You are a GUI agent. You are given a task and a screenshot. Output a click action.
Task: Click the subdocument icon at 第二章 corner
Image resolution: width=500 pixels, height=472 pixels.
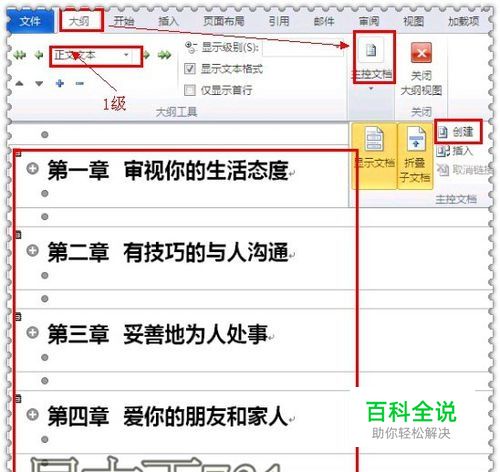(18, 235)
